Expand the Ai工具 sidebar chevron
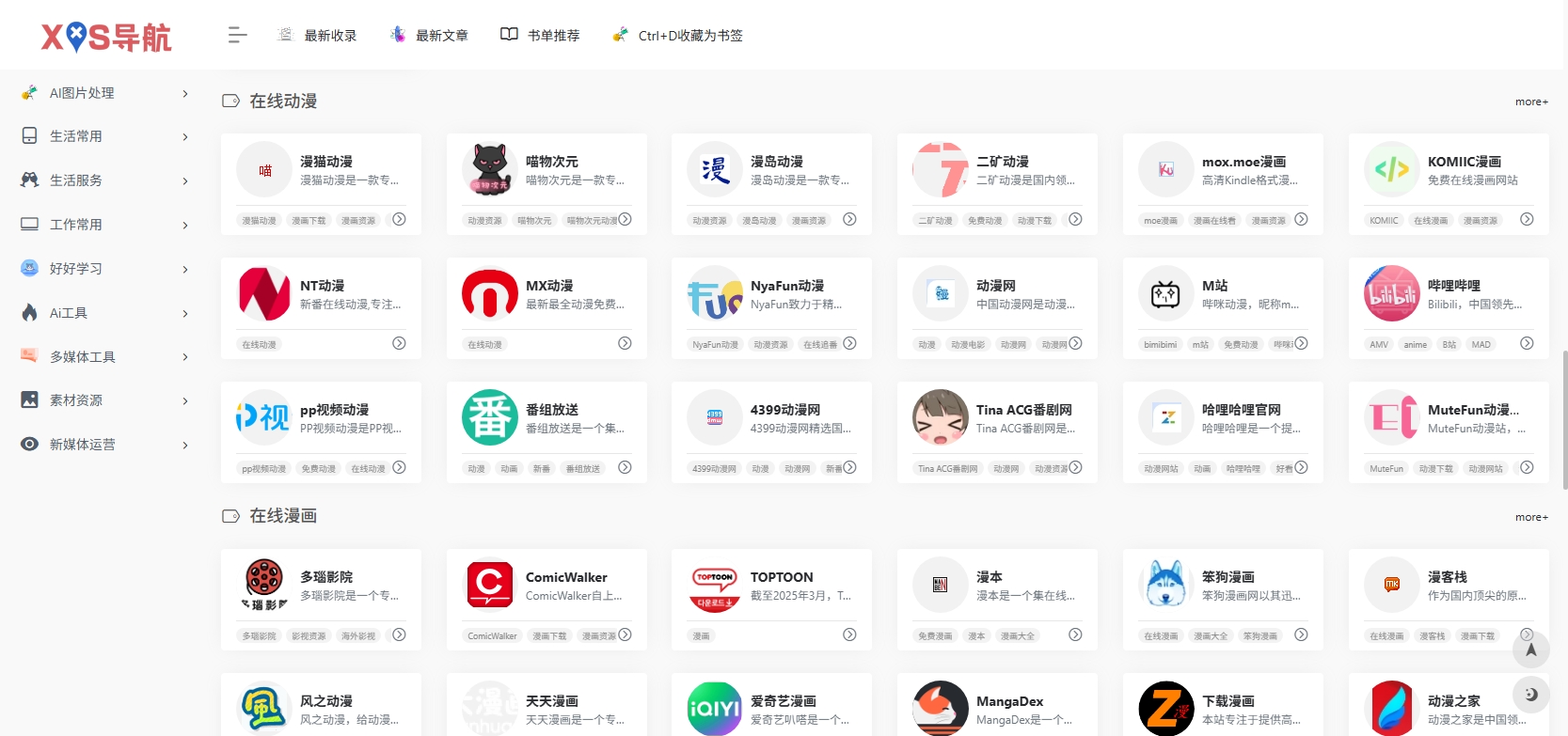Image resolution: width=1568 pixels, height=736 pixels. pyautogui.click(x=185, y=313)
